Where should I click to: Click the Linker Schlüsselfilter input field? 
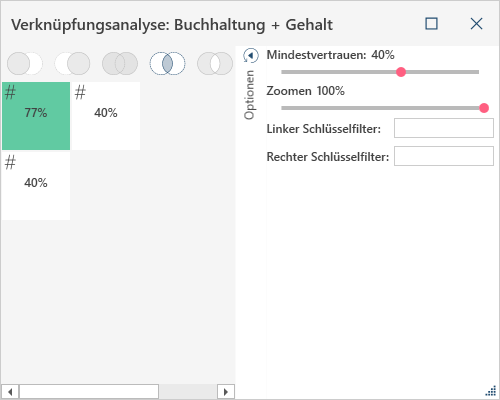tap(444, 128)
